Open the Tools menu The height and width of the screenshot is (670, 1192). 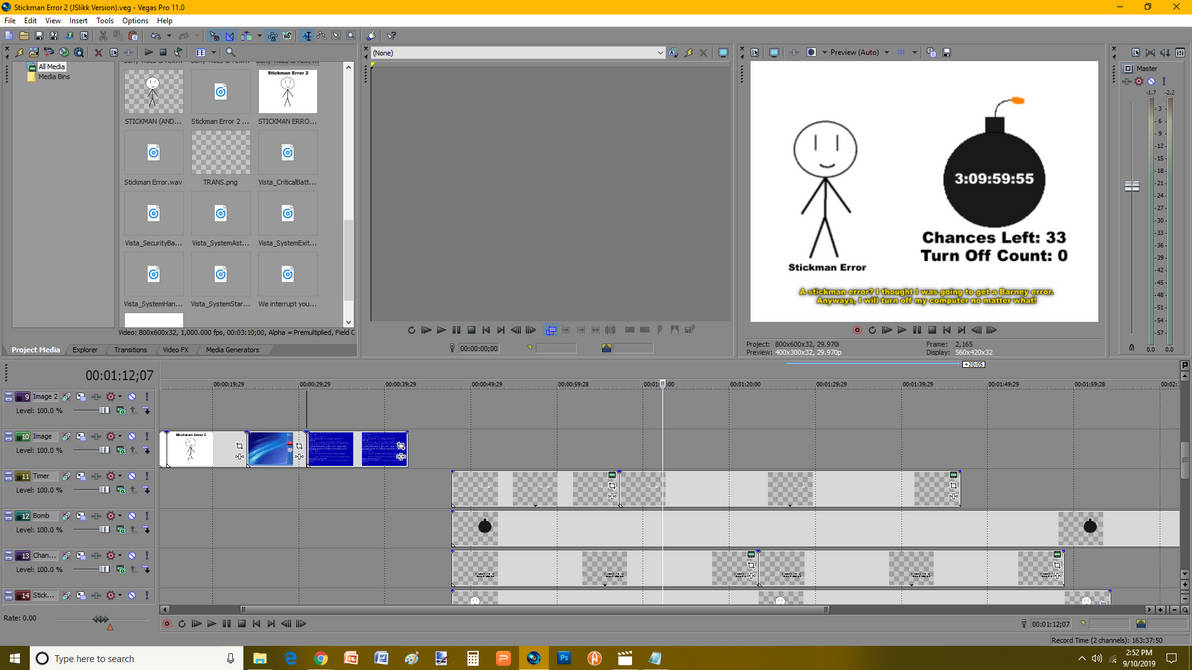point(105,21)
